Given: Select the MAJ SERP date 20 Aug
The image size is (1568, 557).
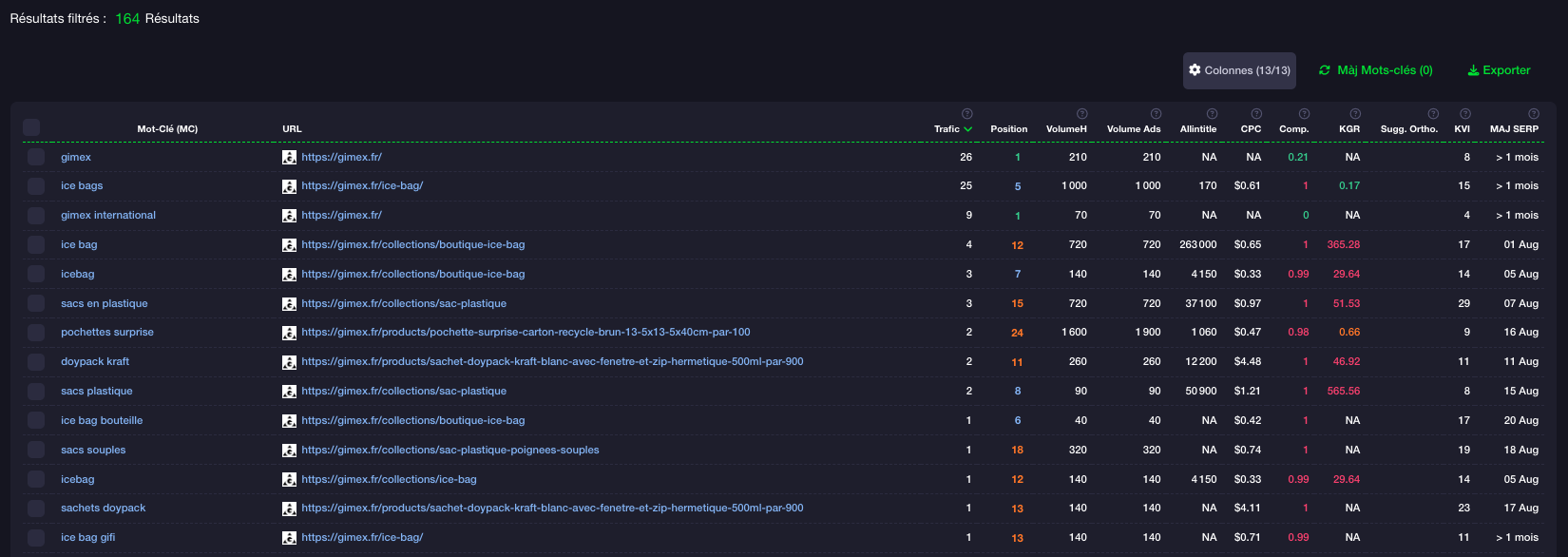Looking at the screenshot, I should coord(1521,421).
